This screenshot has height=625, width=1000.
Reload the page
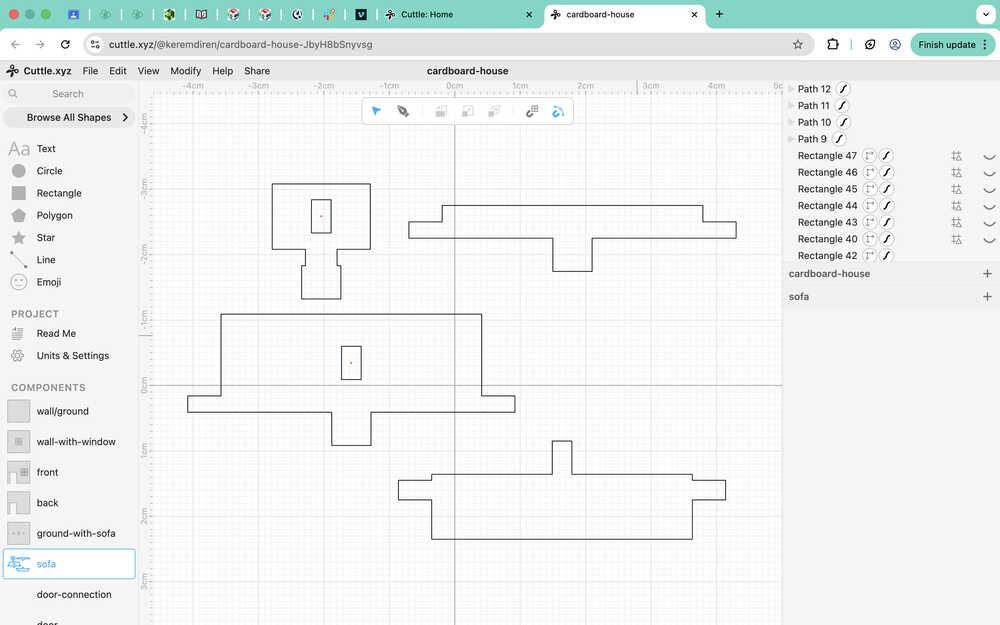65,45
